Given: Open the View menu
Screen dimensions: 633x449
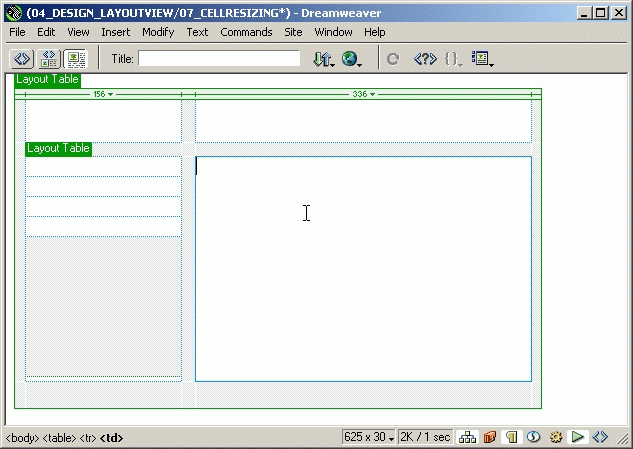Looking at the screenshot, I should (x=78, y=32).
